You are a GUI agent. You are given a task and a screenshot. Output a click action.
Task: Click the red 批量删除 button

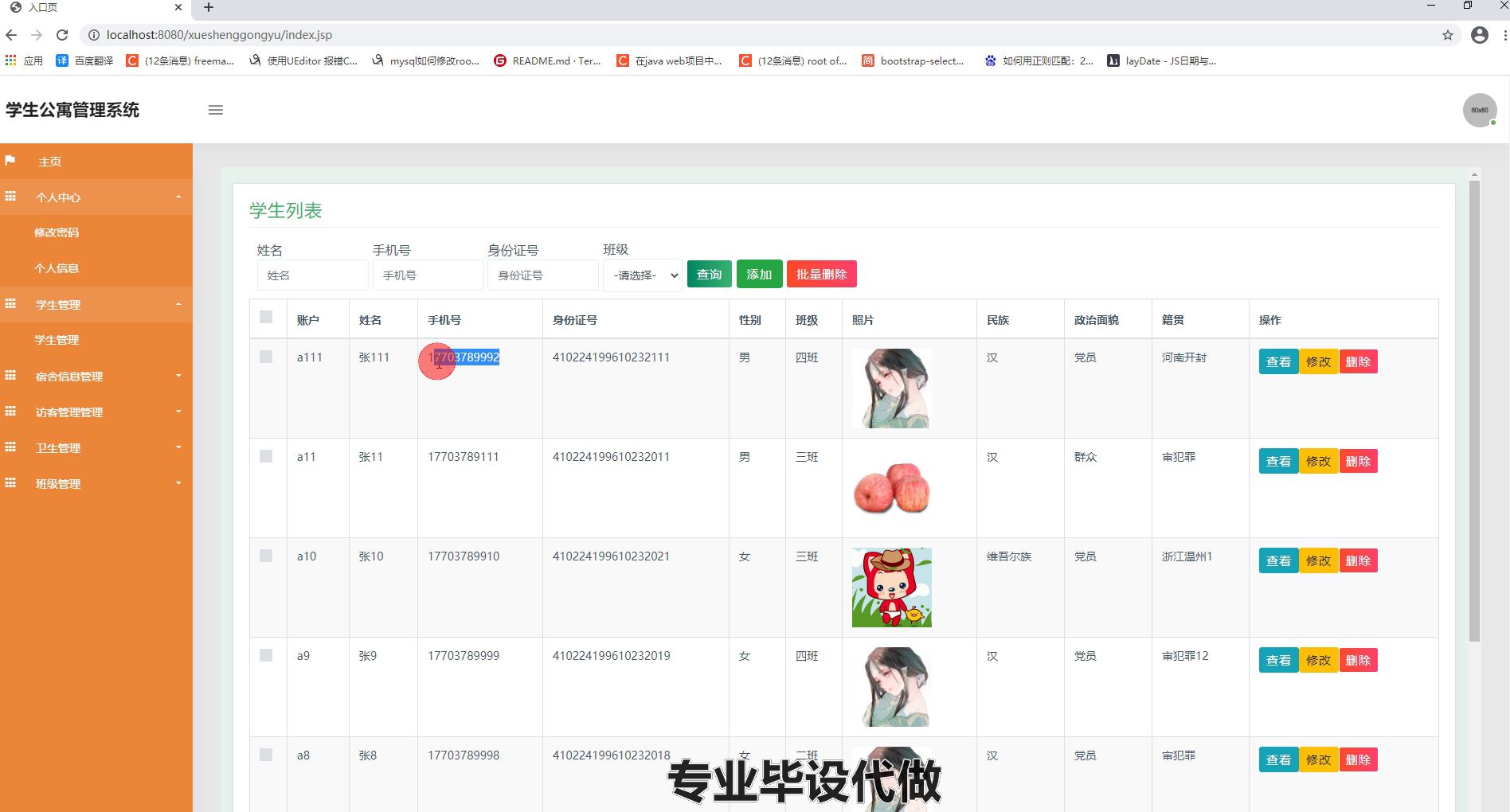[821, 275]
